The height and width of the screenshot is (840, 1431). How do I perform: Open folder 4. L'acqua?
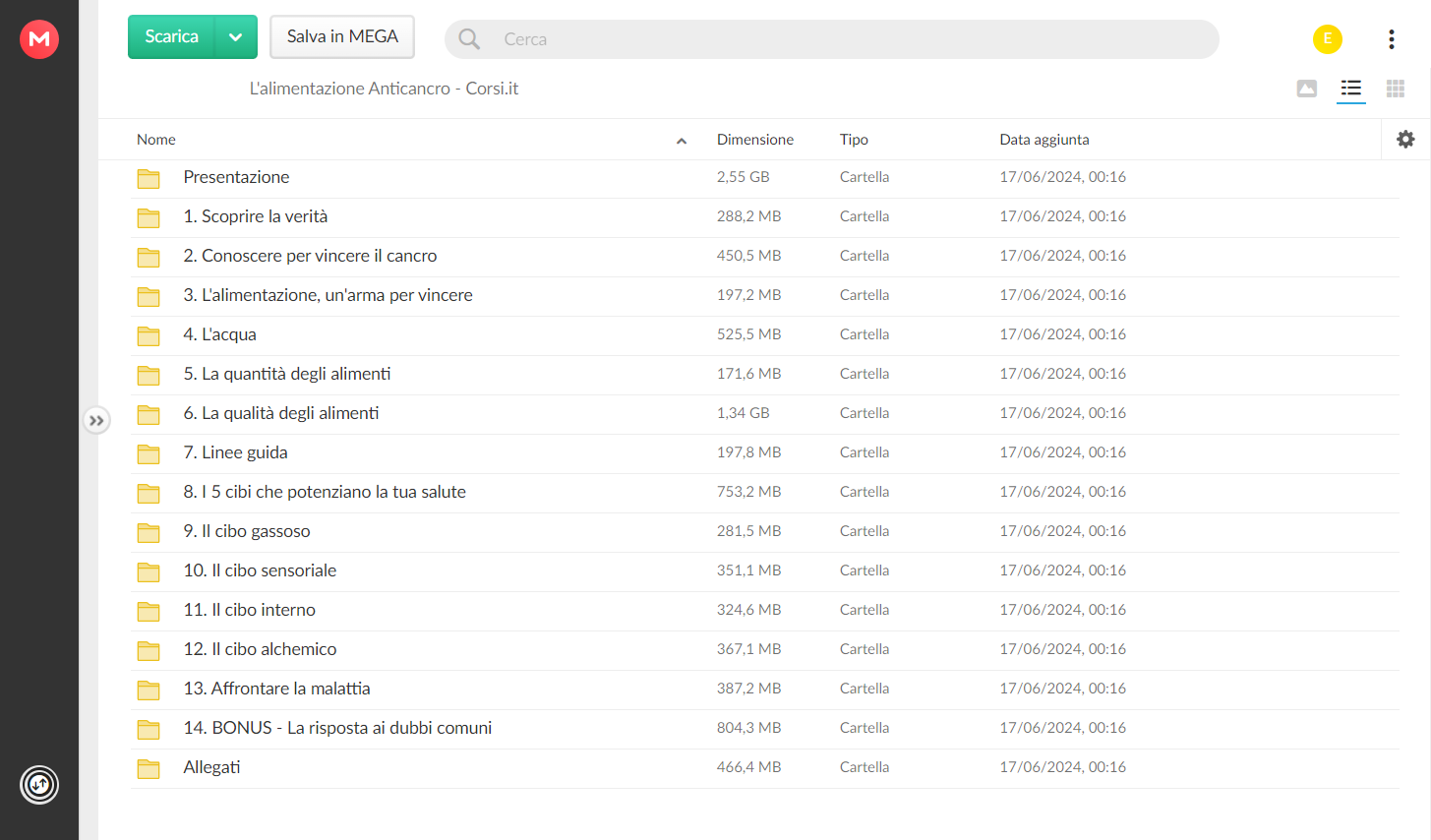[765, 335]
